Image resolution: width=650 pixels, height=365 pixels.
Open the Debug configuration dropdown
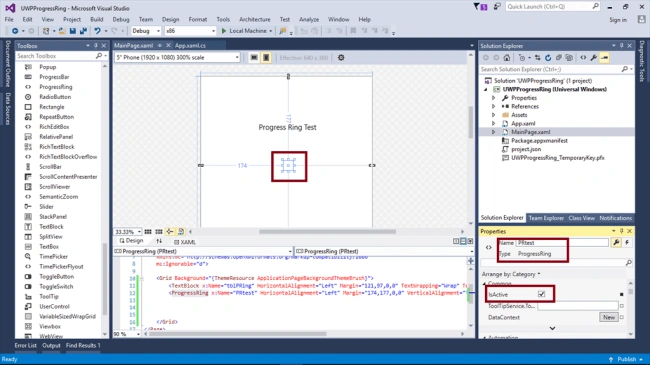pos(146,31)
